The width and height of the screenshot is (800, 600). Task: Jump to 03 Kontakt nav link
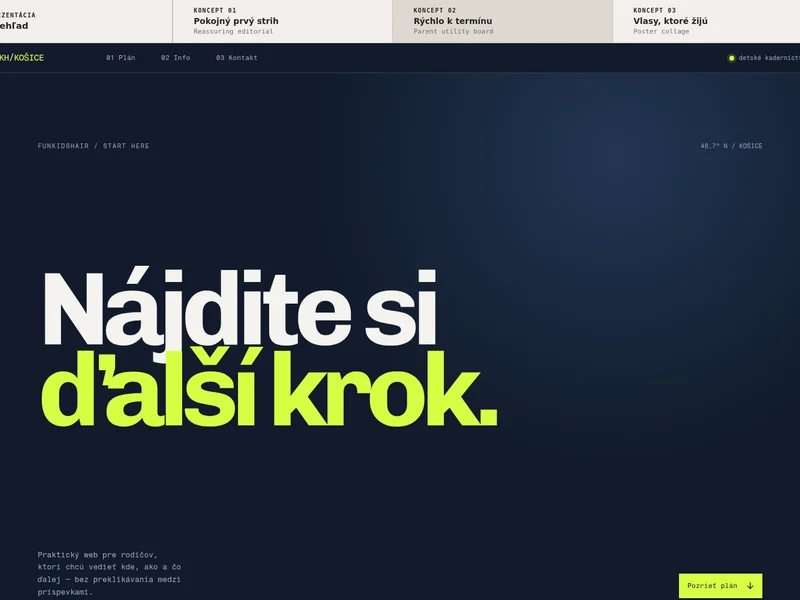(x=237, y=58)
